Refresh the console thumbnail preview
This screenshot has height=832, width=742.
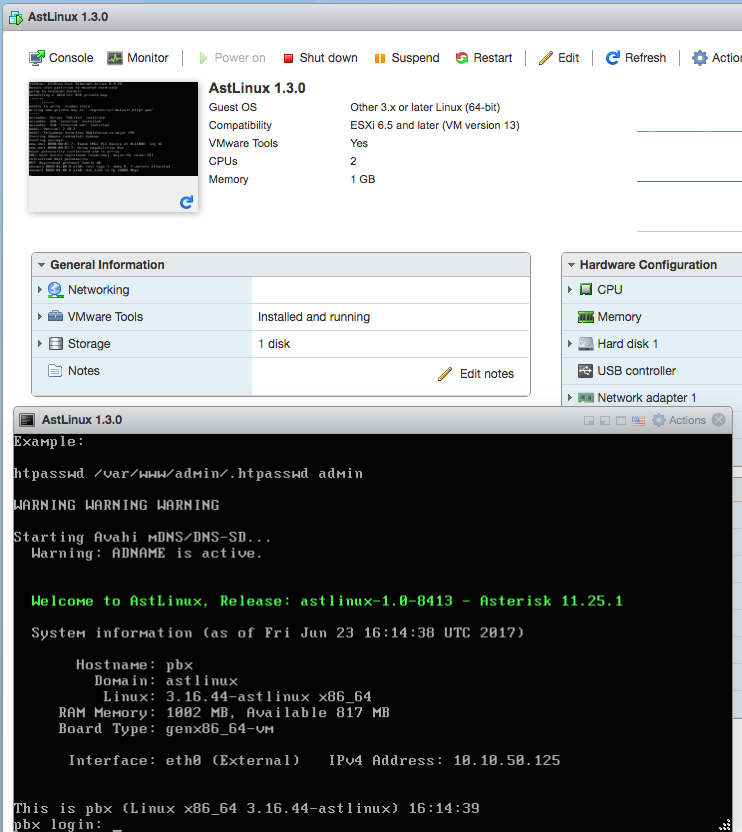pyautogui.click(x=186, y=202)
